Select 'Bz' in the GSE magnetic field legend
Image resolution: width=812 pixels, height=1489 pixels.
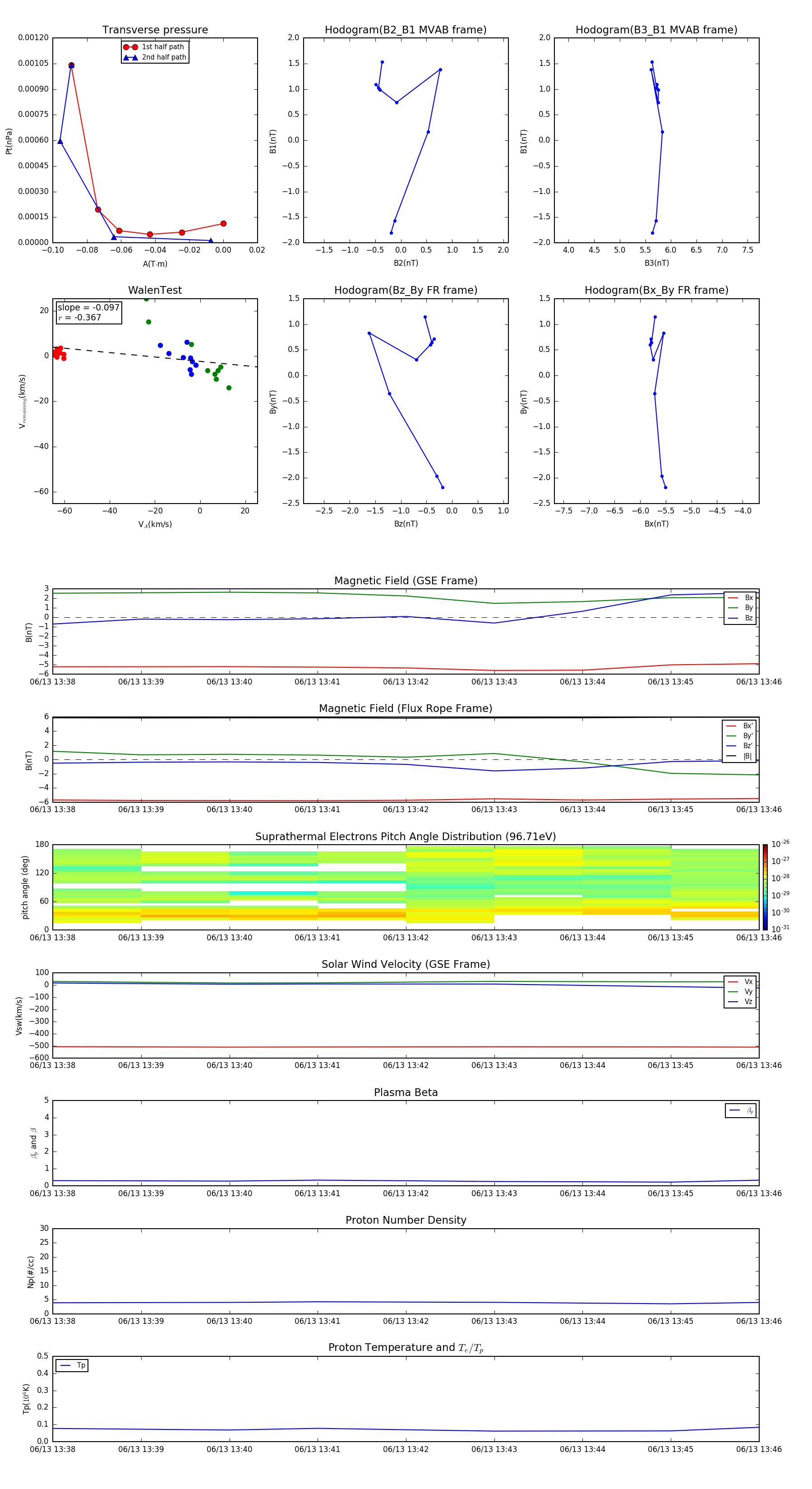coord(740,618)
